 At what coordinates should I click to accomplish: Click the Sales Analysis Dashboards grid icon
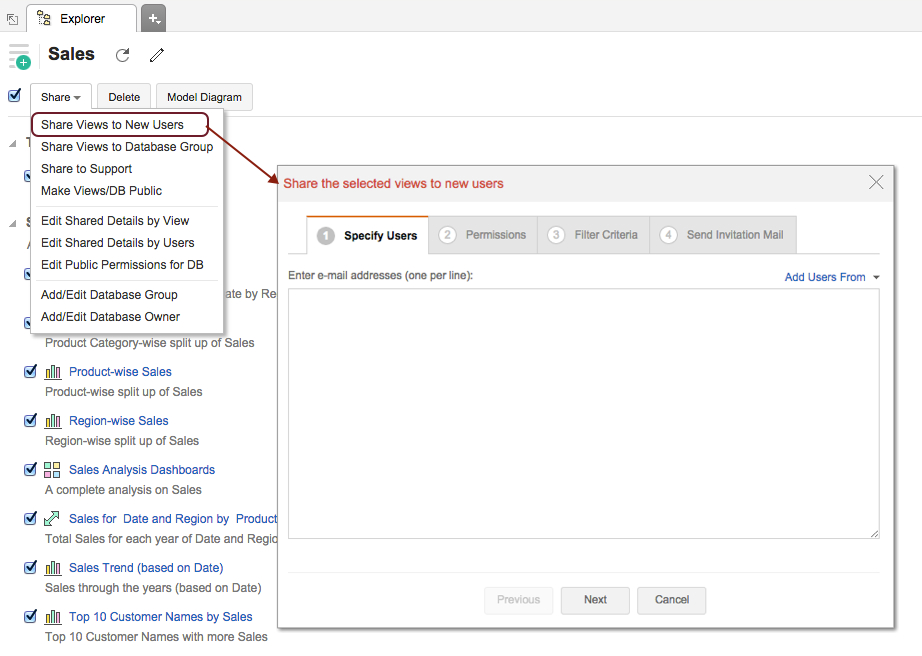click(52, 470)
